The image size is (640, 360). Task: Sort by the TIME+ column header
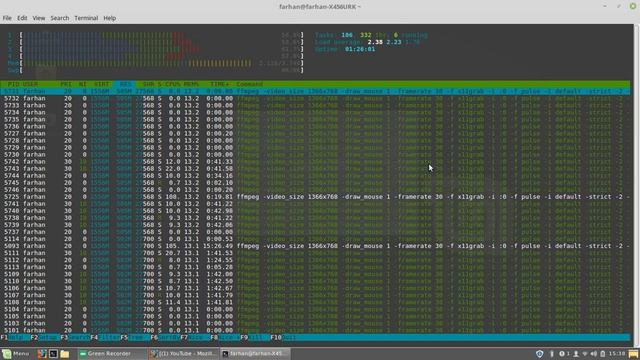(x=220, y=84)
